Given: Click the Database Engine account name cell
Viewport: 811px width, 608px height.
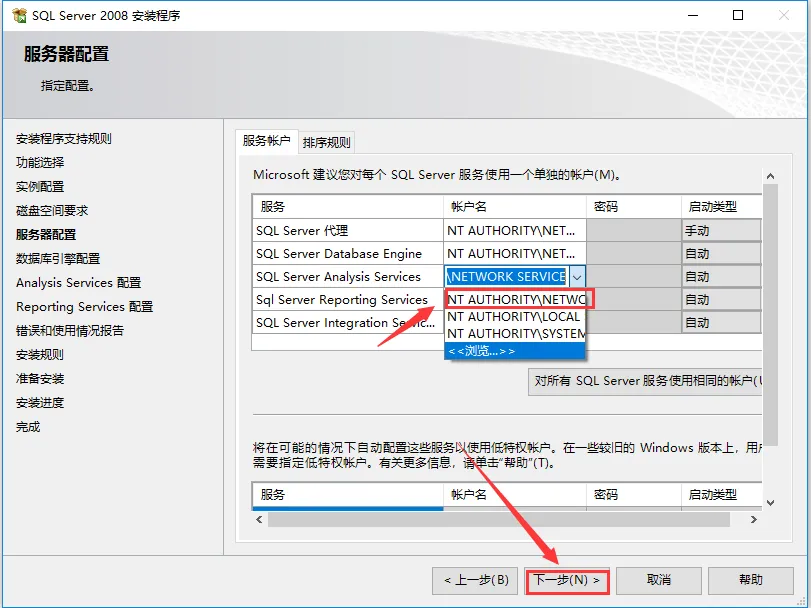Looking at the screenshot, I should pyautogui.click(x=514, y=254).
